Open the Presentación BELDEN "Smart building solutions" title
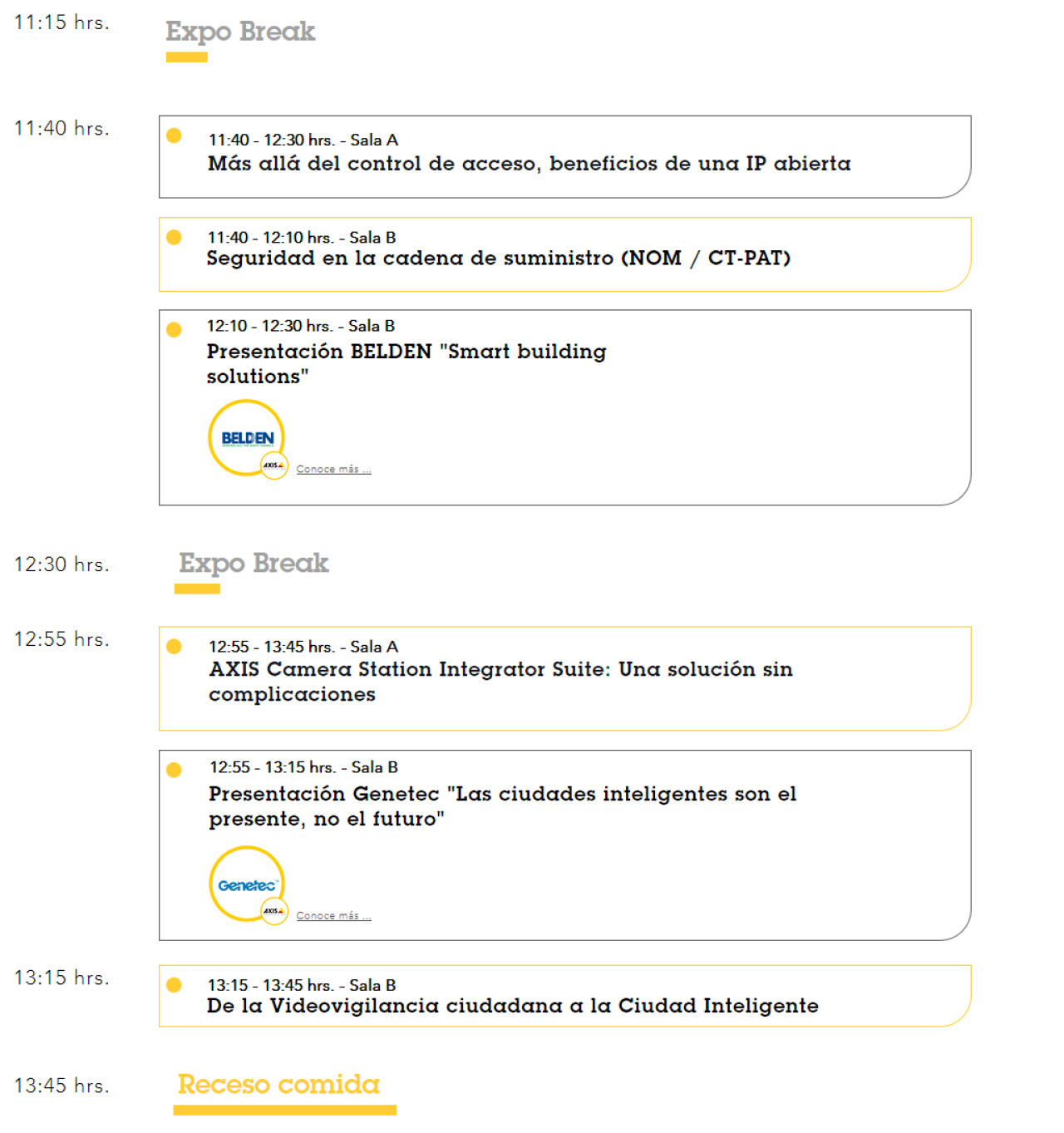 pyautogui.click(x=406, y=364)
